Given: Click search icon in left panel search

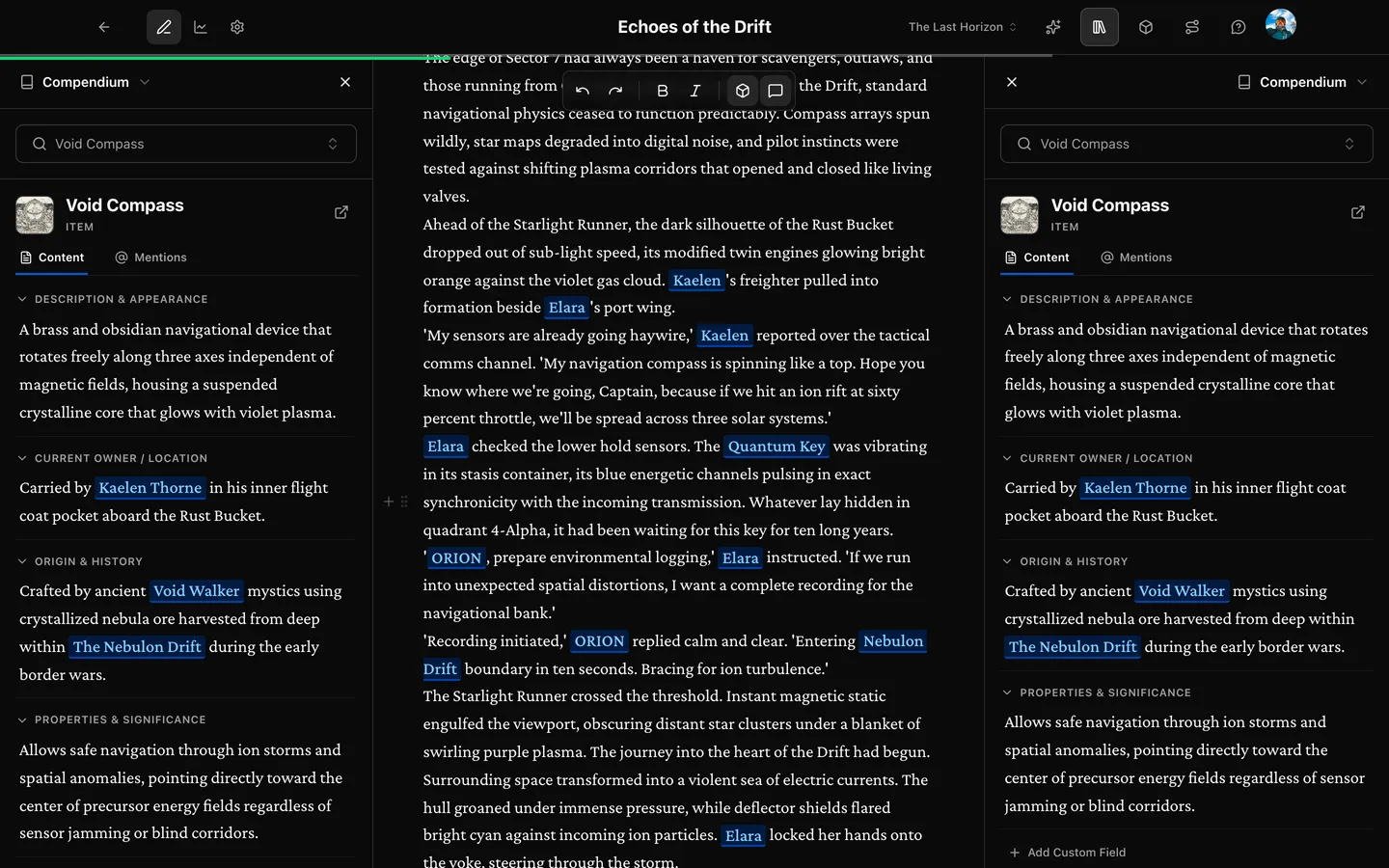Looking at the screenshot, I should 40,144.
